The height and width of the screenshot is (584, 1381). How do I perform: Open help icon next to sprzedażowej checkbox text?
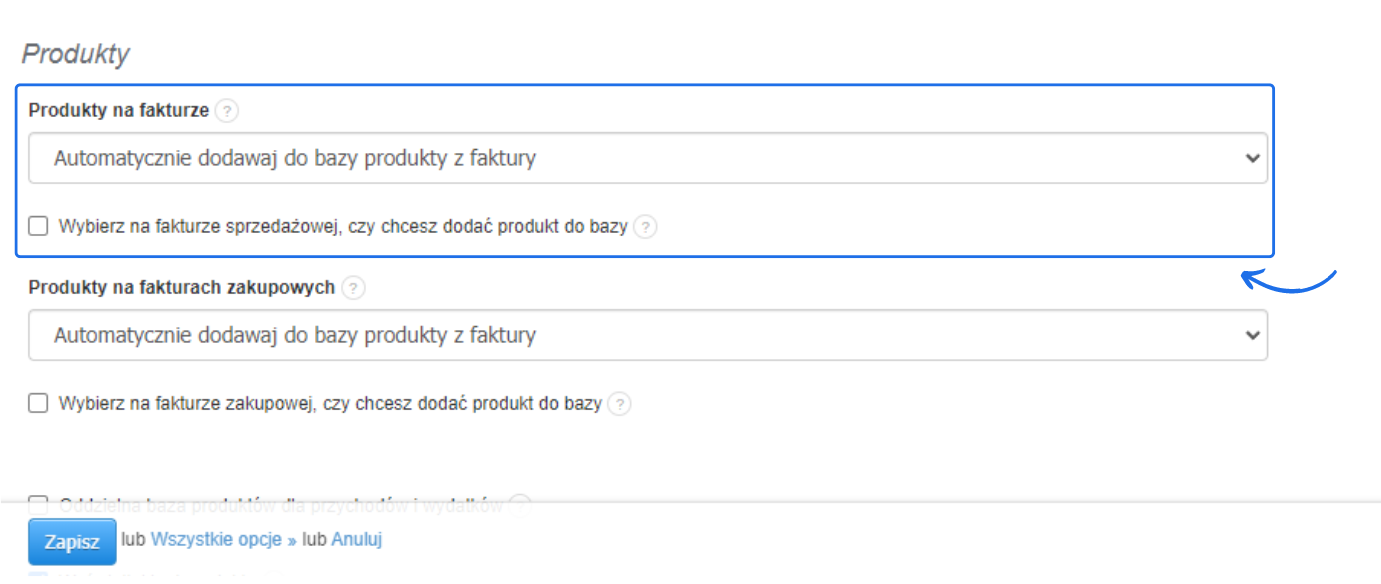coord(646,227)
